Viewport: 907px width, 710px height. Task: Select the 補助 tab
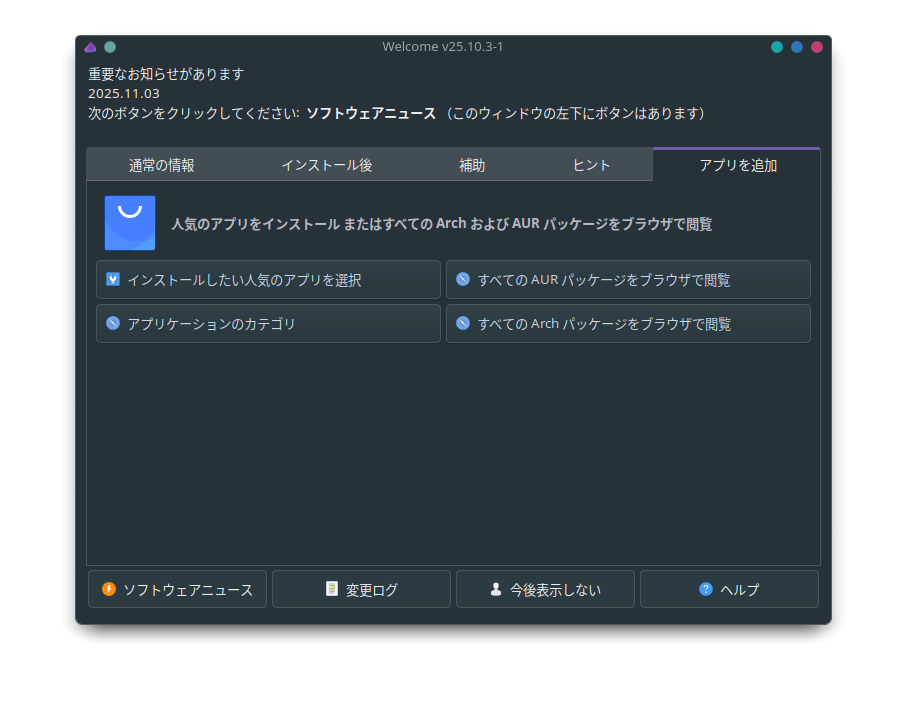coord(472,165)
